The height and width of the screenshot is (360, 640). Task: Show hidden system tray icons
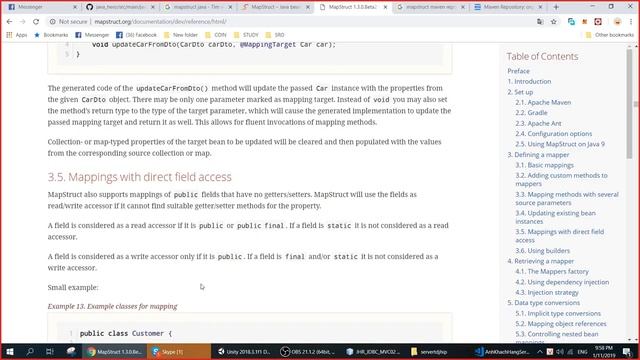coord(540,351)
